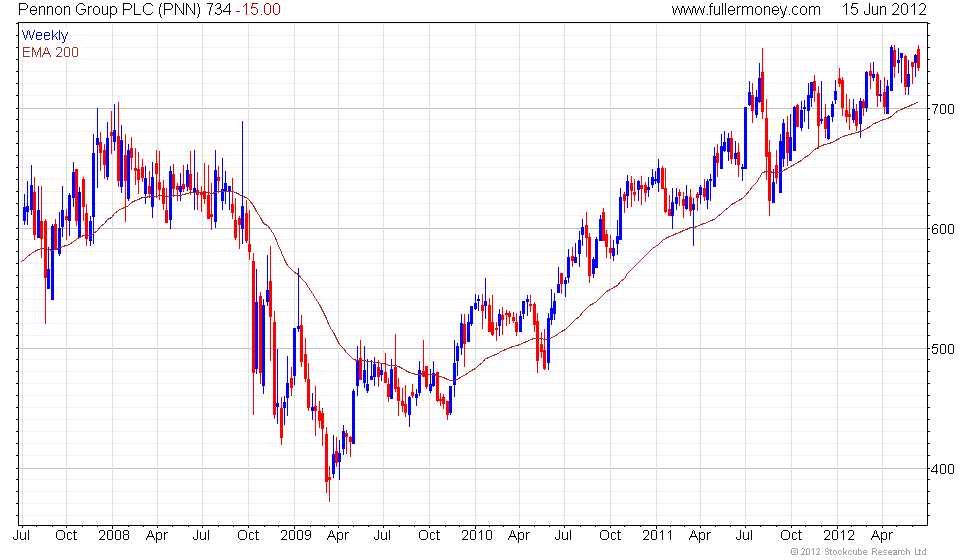The image size is (980, 560).
Task: Open the www.fullermoney.com link
Action: click(x=746, y=9)
